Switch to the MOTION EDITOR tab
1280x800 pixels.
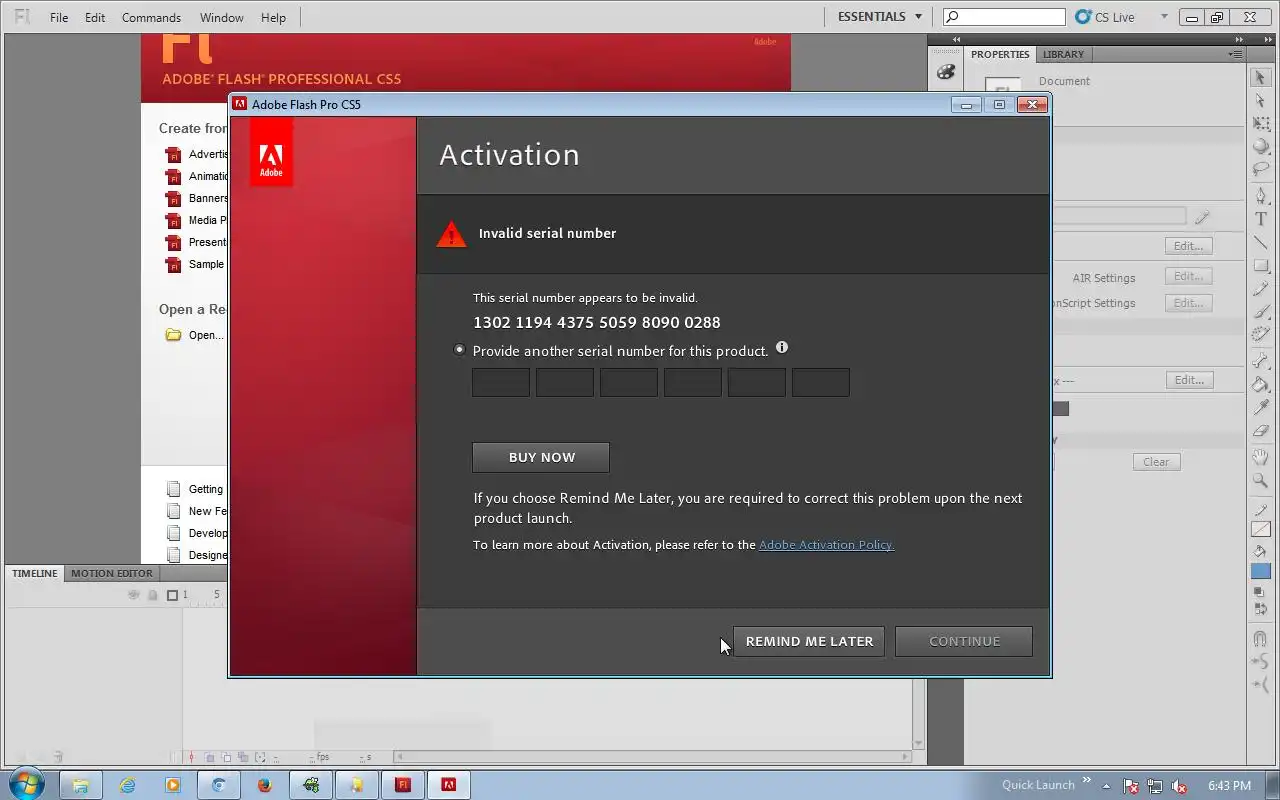point(112,573)
